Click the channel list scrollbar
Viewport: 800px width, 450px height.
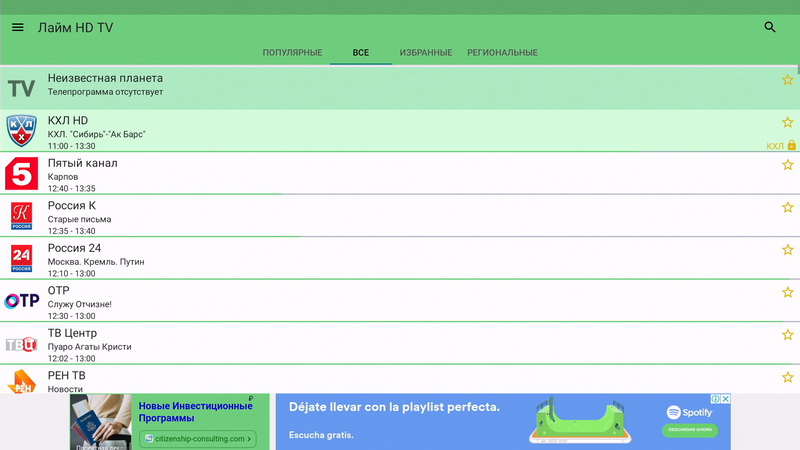[x=797, y=80]
